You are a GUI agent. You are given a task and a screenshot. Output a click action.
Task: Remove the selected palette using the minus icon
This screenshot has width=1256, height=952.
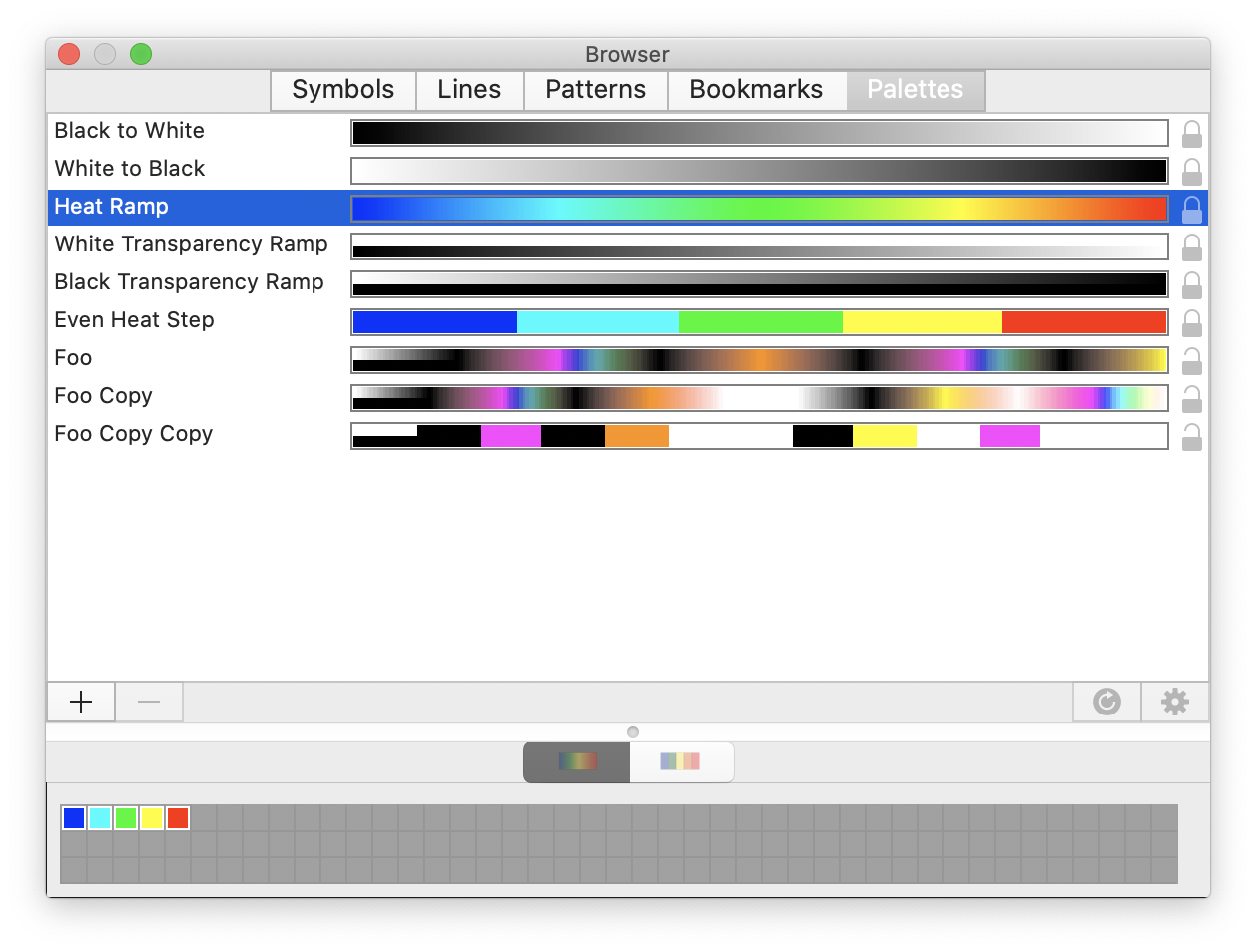(148, 702)
